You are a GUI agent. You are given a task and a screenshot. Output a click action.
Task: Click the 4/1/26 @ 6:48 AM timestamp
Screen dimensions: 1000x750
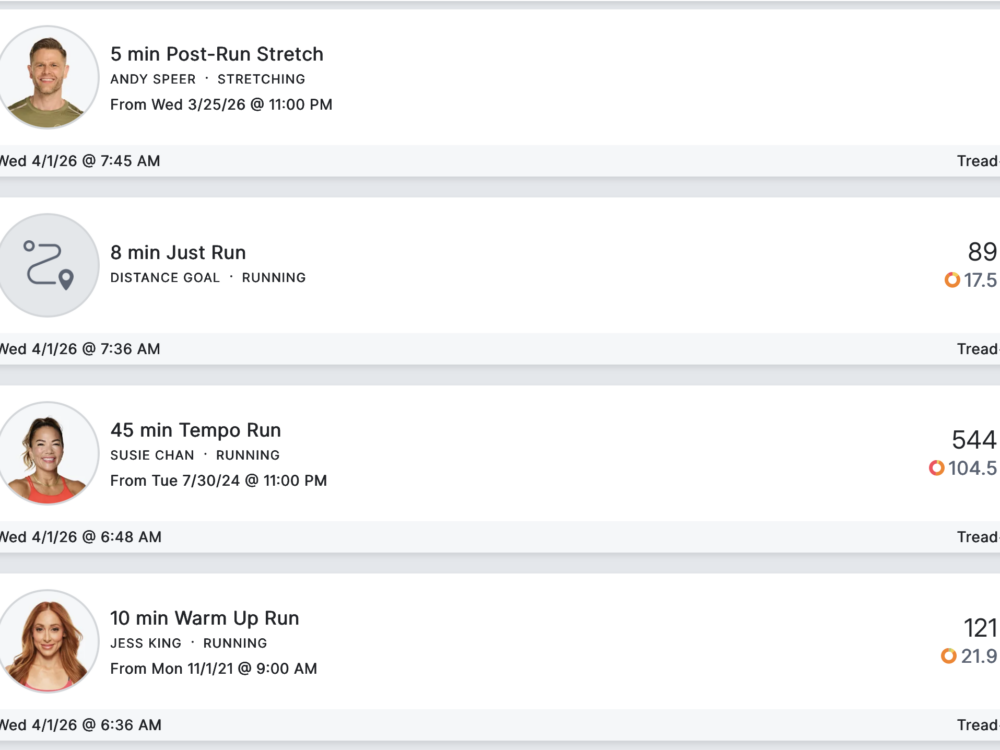click(x=80, y=537)
